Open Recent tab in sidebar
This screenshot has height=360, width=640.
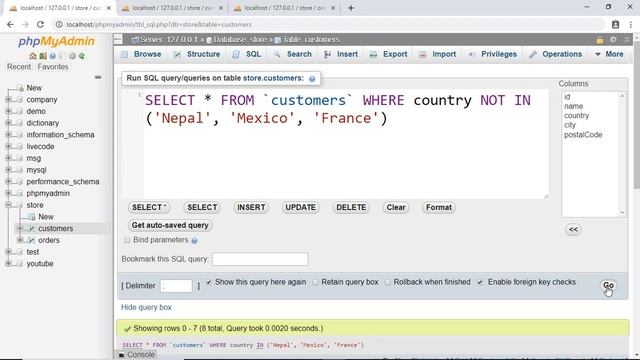[19, 67]
